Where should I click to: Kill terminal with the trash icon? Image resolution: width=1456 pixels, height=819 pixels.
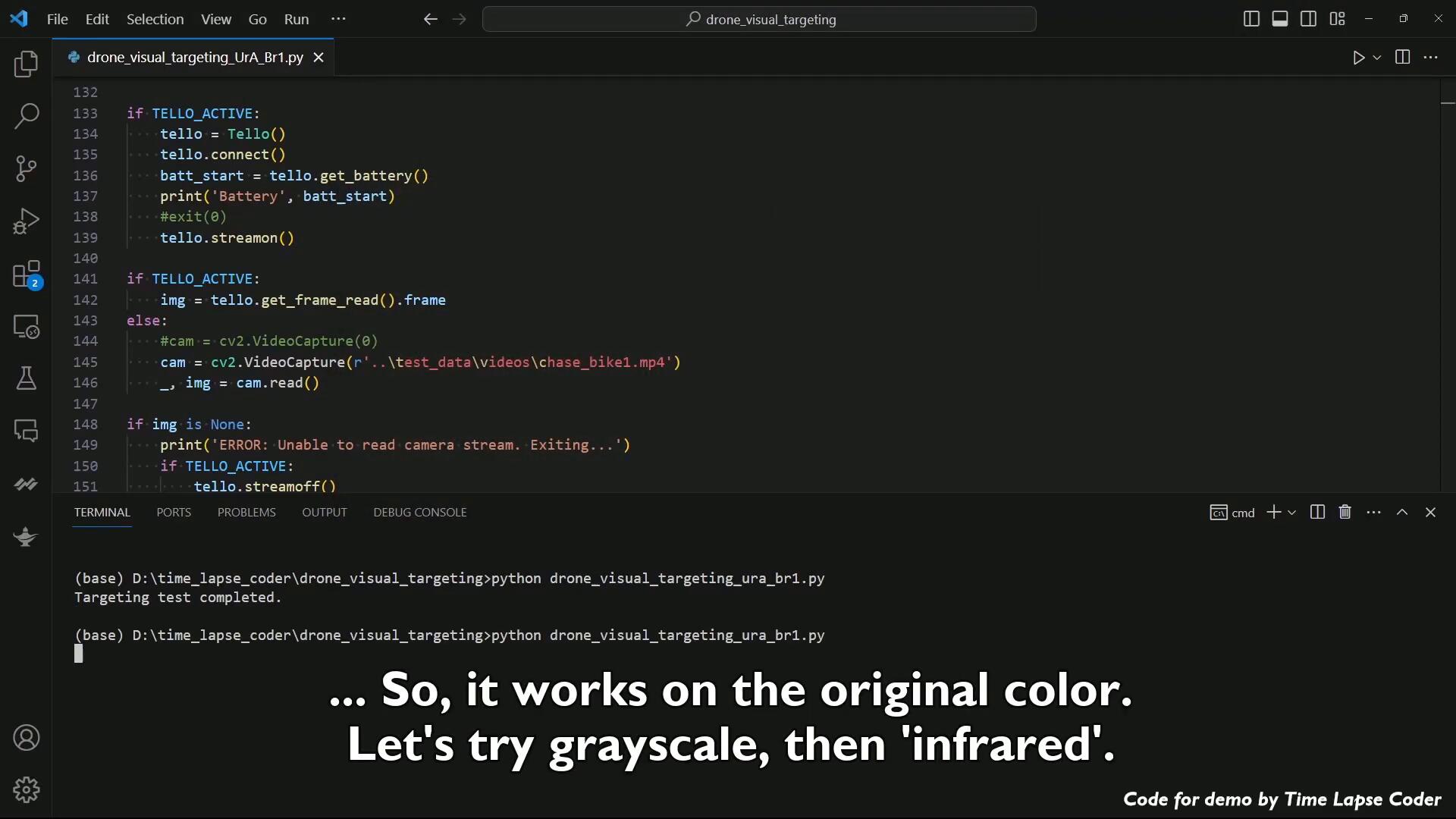pyautogui.click(x=1345, y=513)
